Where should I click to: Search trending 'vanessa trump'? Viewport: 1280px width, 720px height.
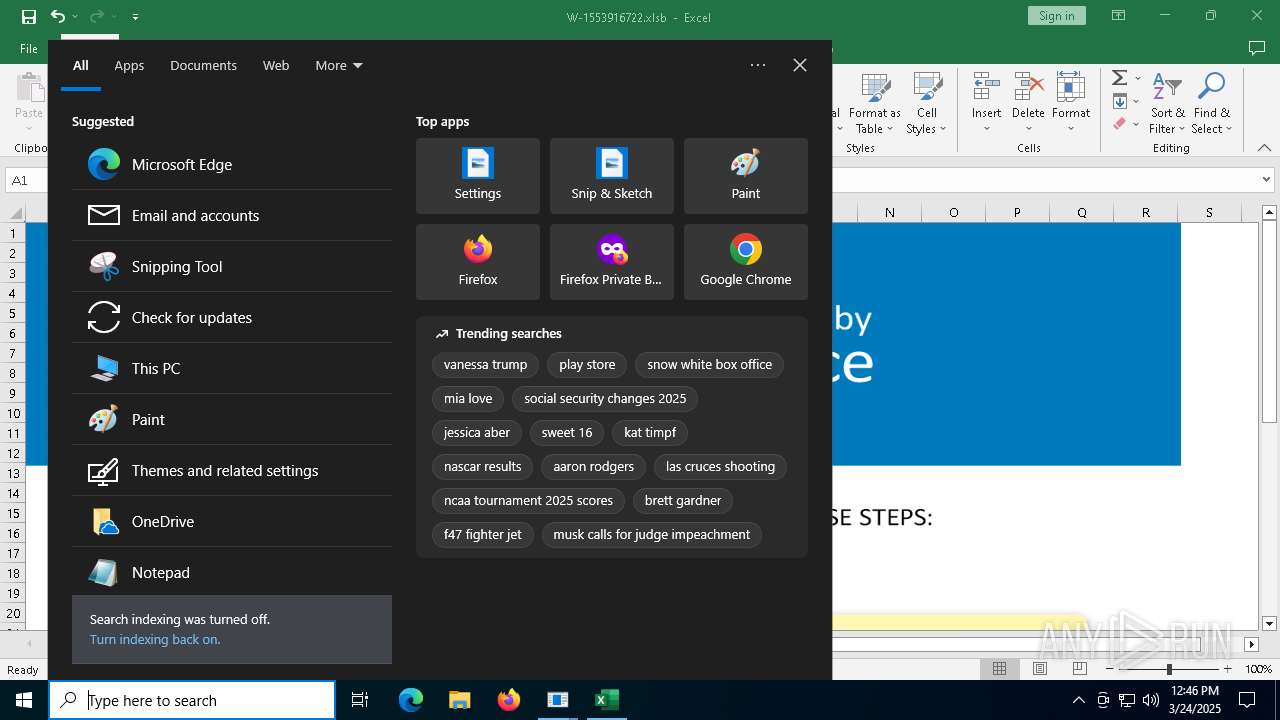click(485, 365)
